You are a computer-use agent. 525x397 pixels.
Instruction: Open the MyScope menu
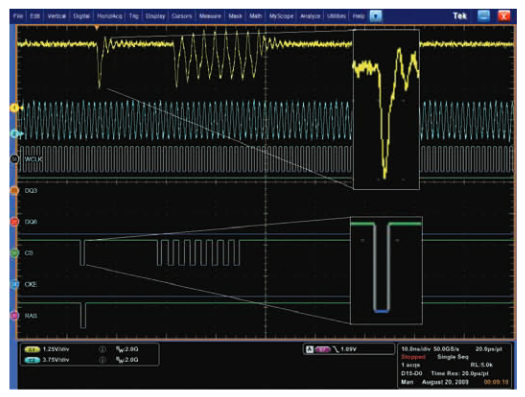(x=281, y=16)
